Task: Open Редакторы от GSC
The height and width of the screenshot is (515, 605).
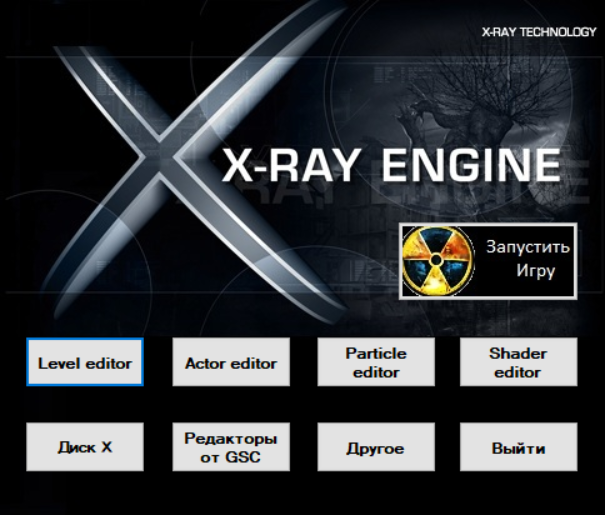Action: pyautogui.click(x=231, y=447)
